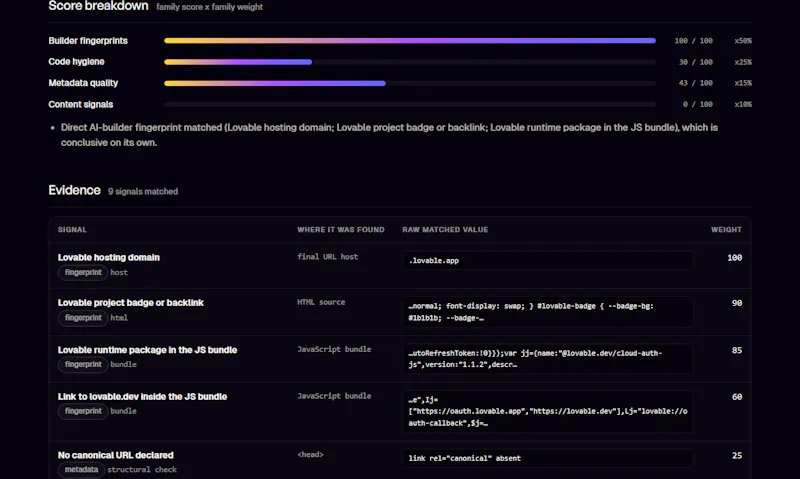The width and height of the screenshot is (800, 479).
Task: Click the 'SIGNAL' column header
Action: coord(72,230)
